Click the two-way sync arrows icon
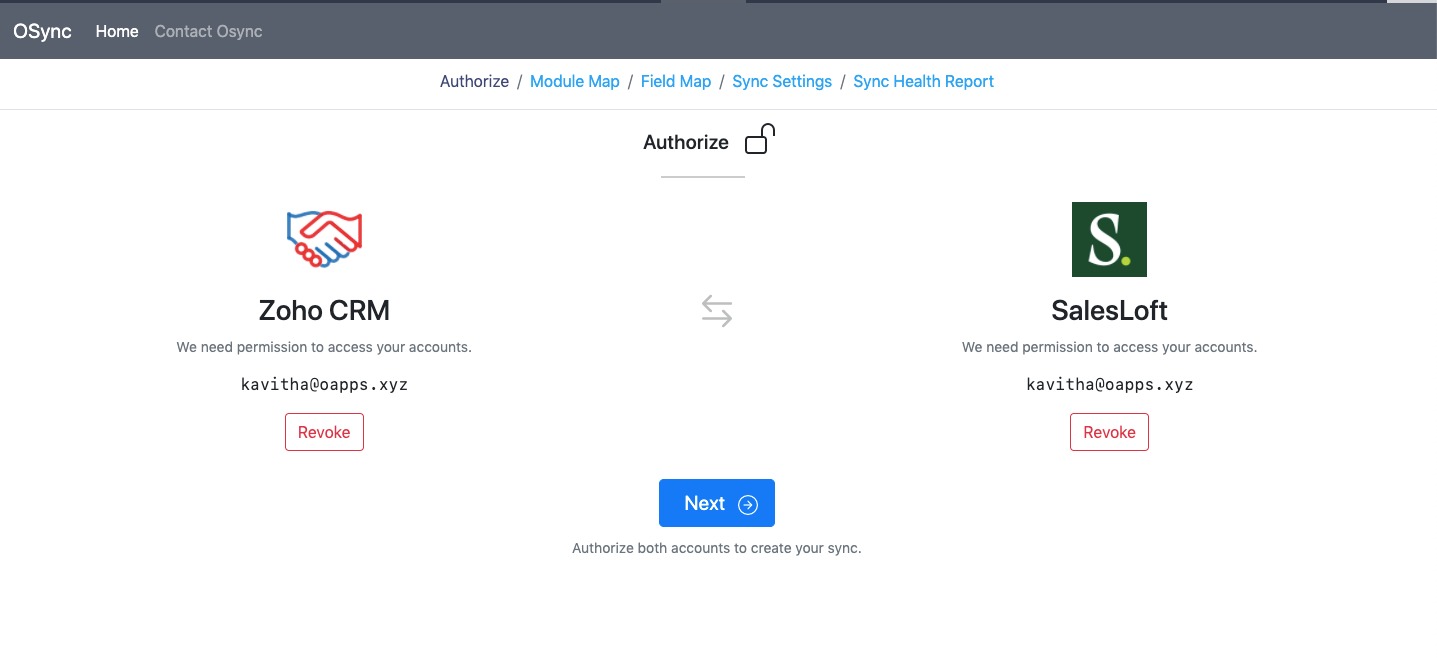 [717, 311]
